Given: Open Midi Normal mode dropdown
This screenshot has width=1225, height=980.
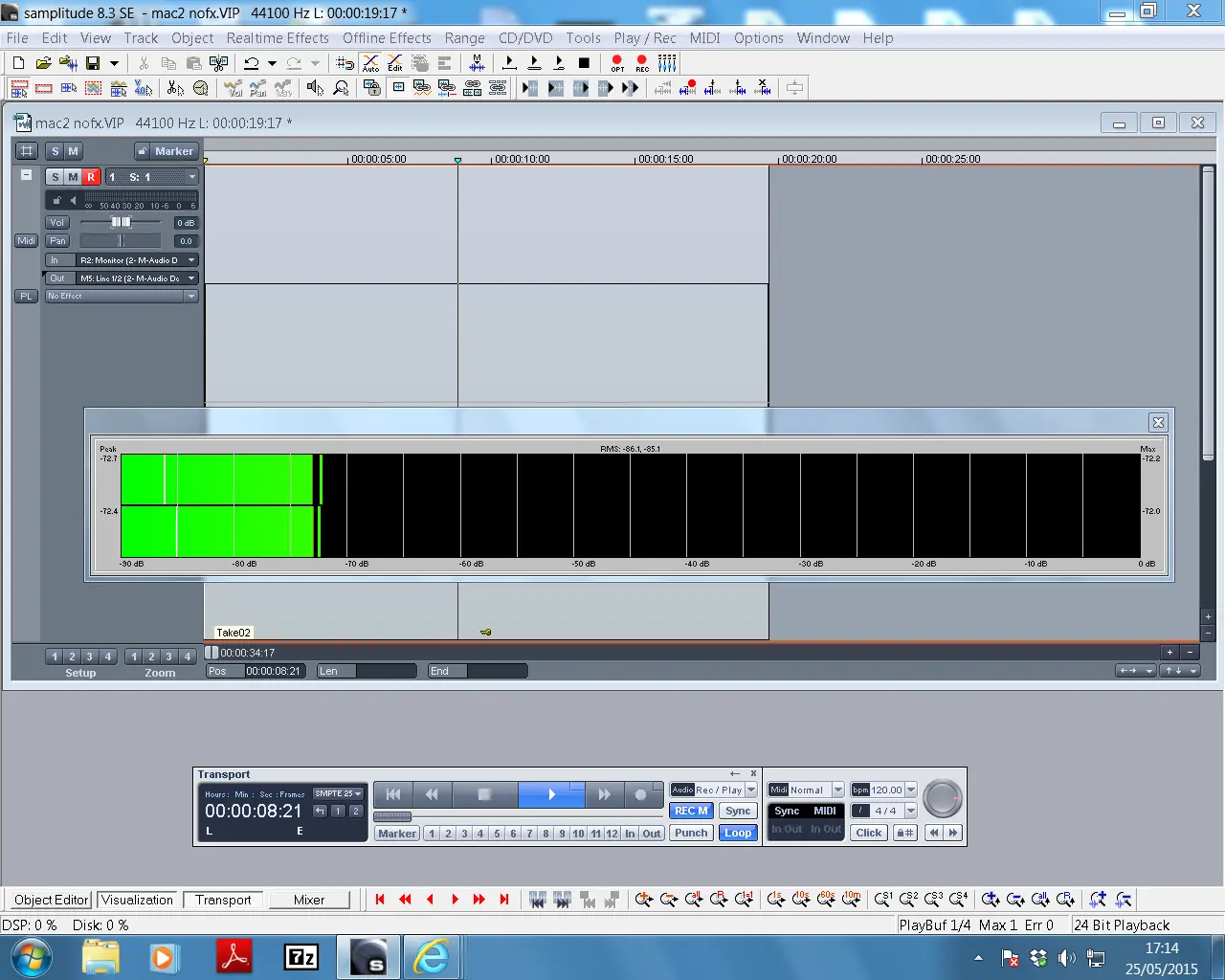Looking at the screenshot, I should [806, 790].
